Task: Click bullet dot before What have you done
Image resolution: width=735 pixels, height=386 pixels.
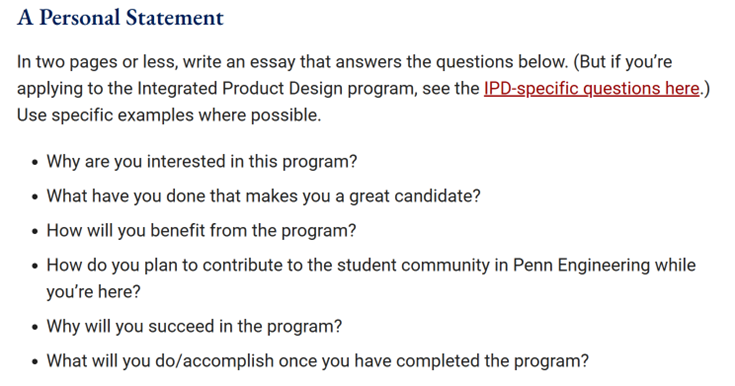Action: [x=35, y=197]
